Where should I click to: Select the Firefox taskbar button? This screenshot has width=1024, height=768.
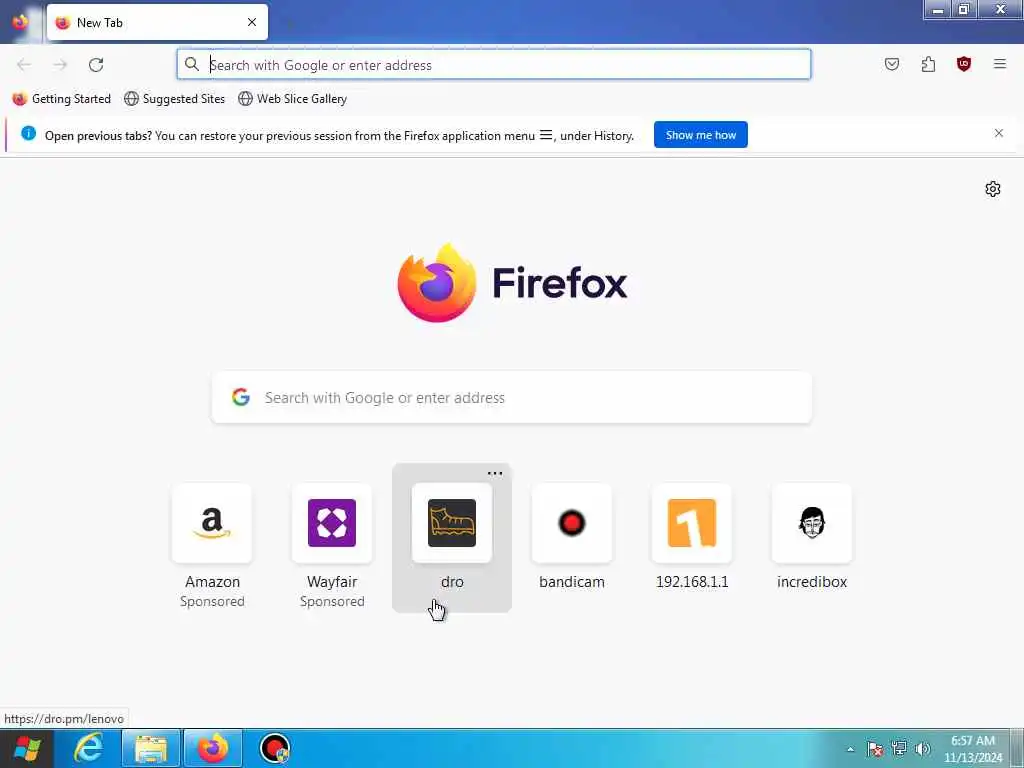pos(213,748)
